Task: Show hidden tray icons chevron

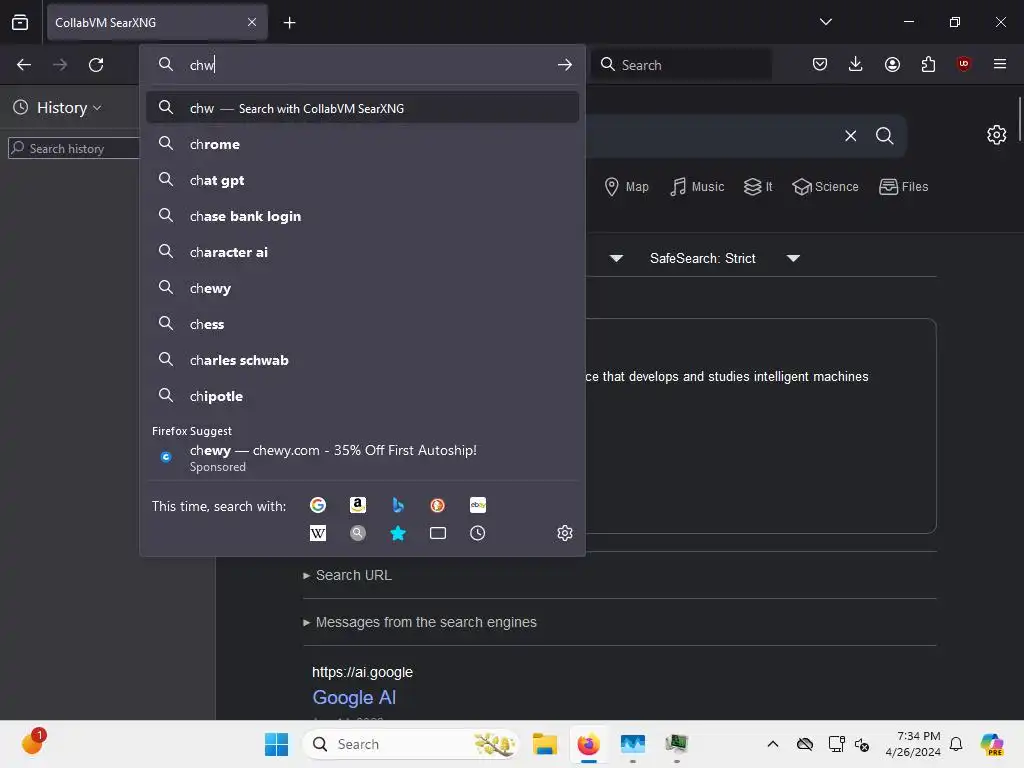Action: 773,744
